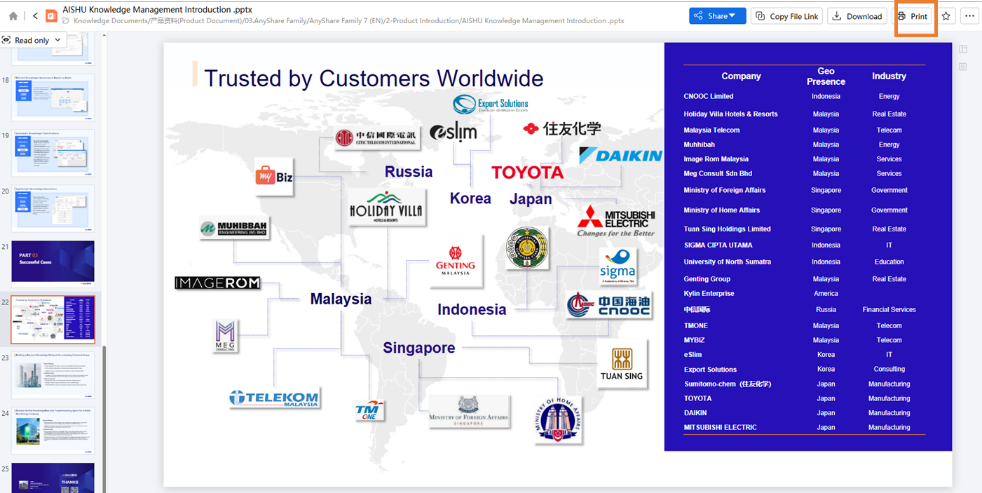Open the more options ellipsis menu
The width and height of the screenshot is (982, 493).
pos(970,16)
